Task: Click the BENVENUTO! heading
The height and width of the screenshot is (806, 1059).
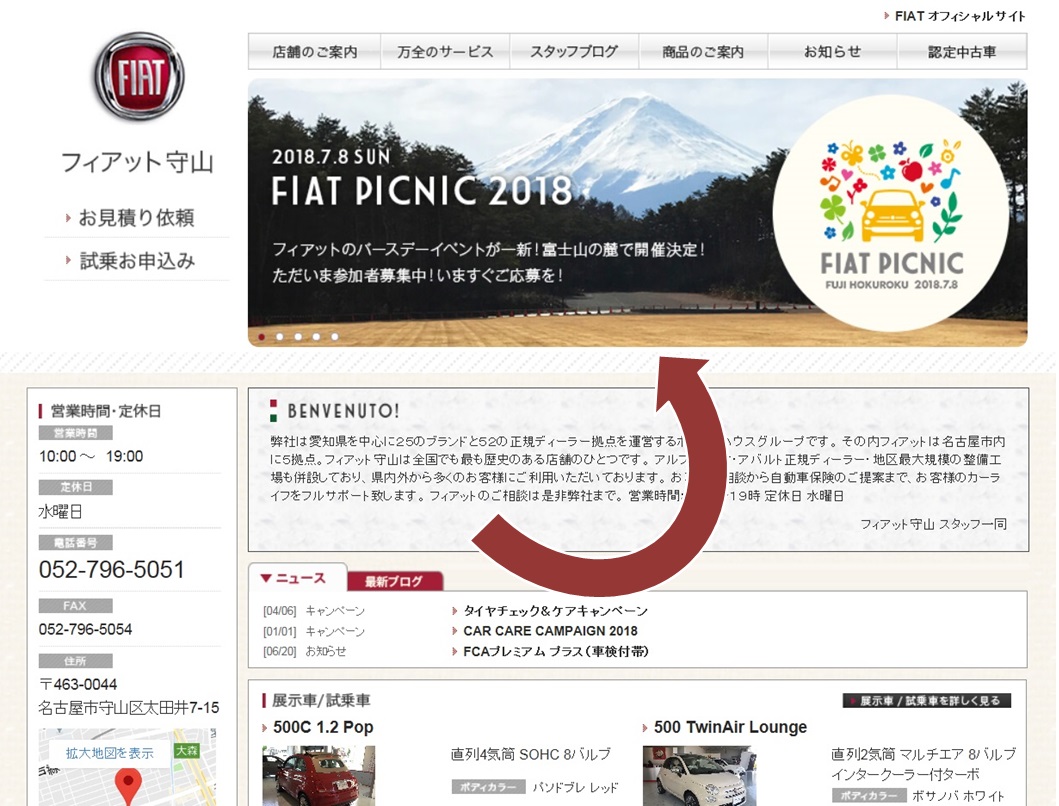Action: tap(343, 411)
